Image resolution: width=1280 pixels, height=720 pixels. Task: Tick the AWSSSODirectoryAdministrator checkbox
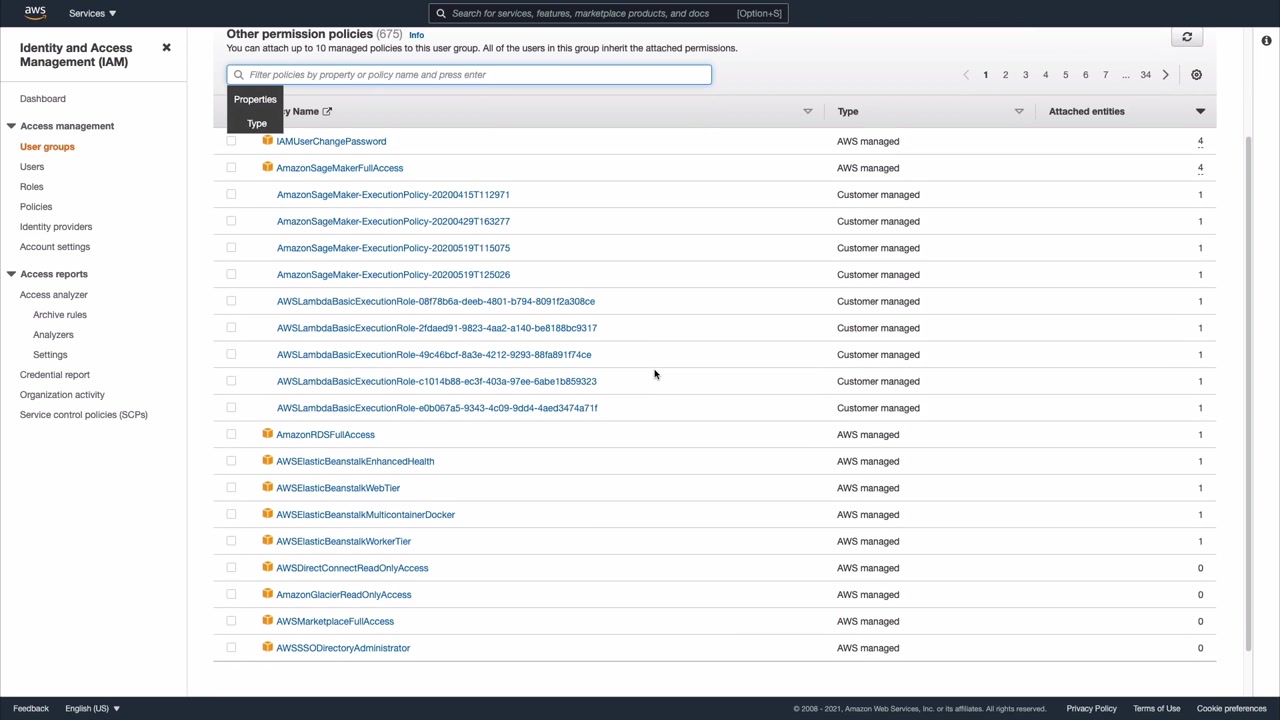point(231,648)
